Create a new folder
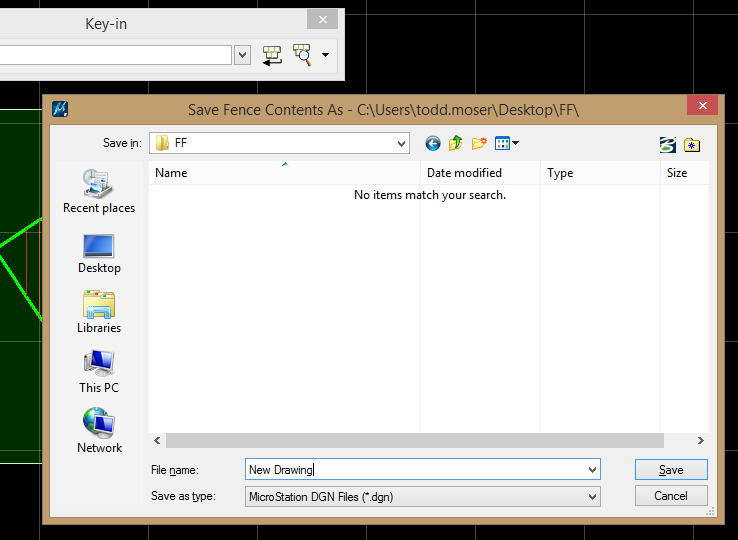738x540 pixels. pos(478,144)
